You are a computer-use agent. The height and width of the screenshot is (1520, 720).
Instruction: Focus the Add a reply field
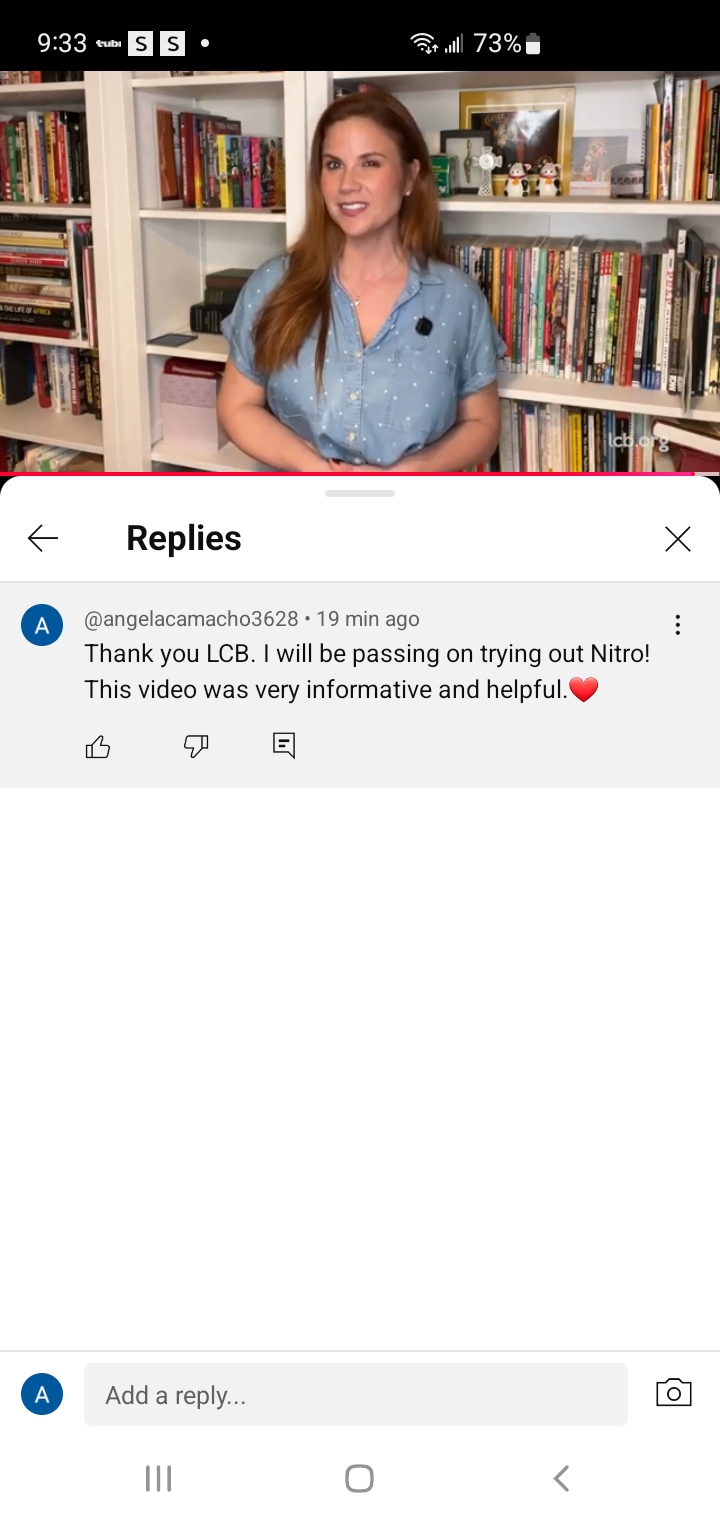tap(356, 1395)
